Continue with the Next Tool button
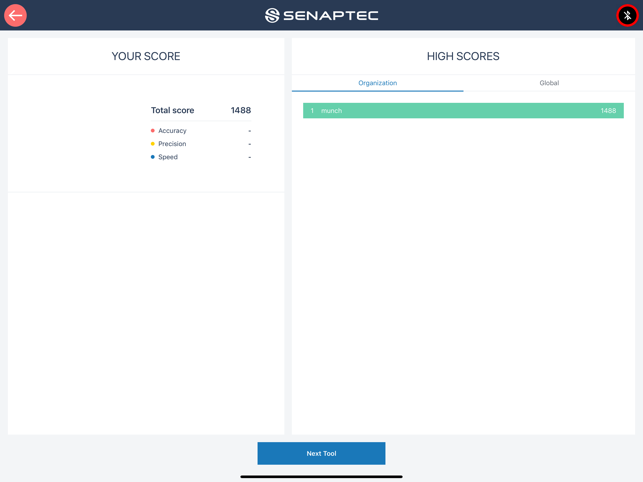The image size is (643, 482). 322,453
